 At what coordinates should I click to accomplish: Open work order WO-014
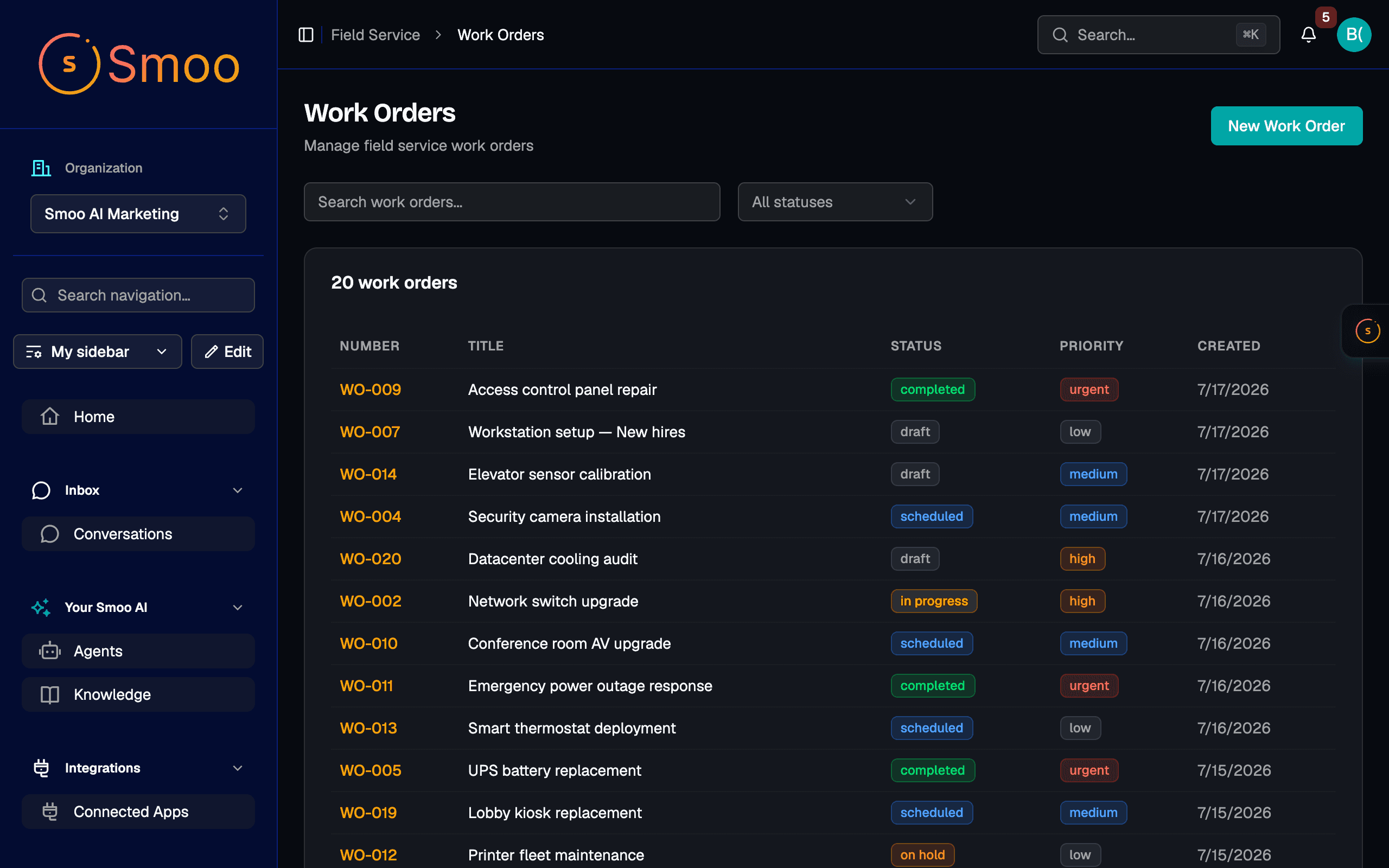click(368, 474)
